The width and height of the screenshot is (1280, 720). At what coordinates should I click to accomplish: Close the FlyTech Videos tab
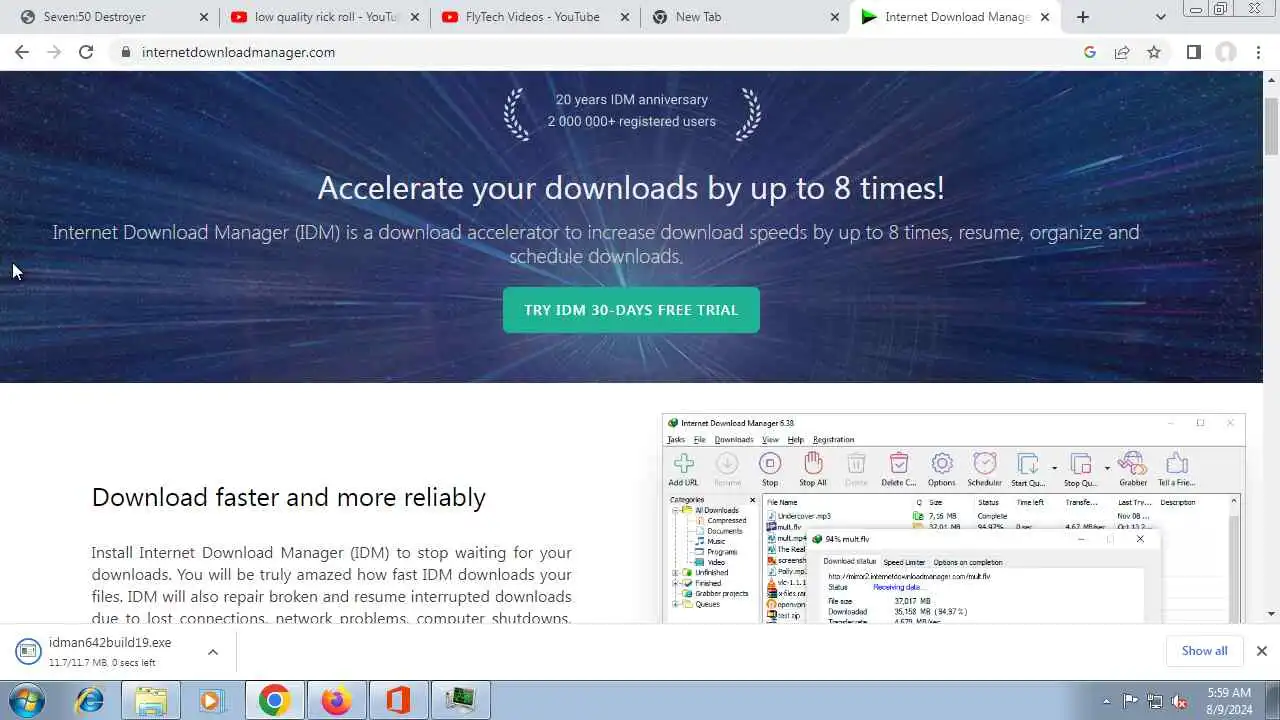coord(624,17)
